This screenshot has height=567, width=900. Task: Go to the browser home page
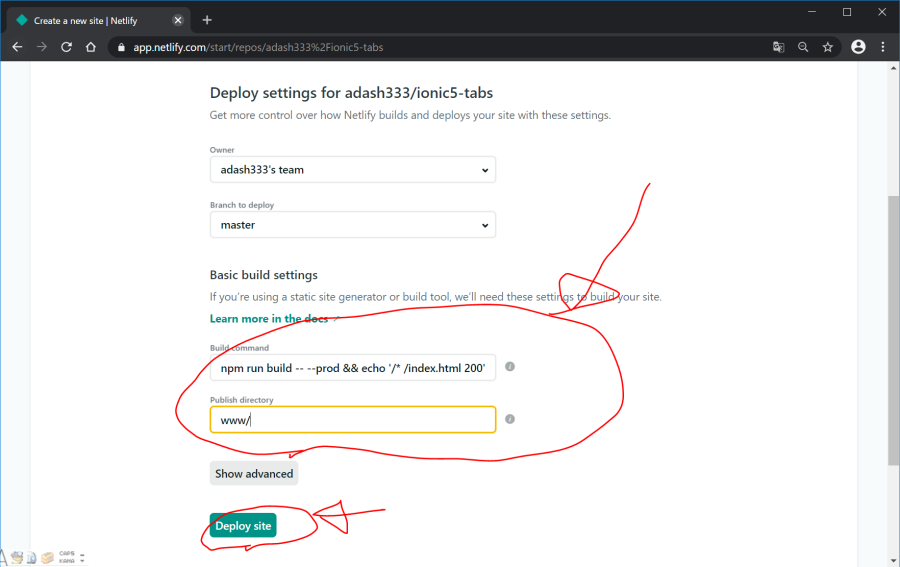[90, 47]
